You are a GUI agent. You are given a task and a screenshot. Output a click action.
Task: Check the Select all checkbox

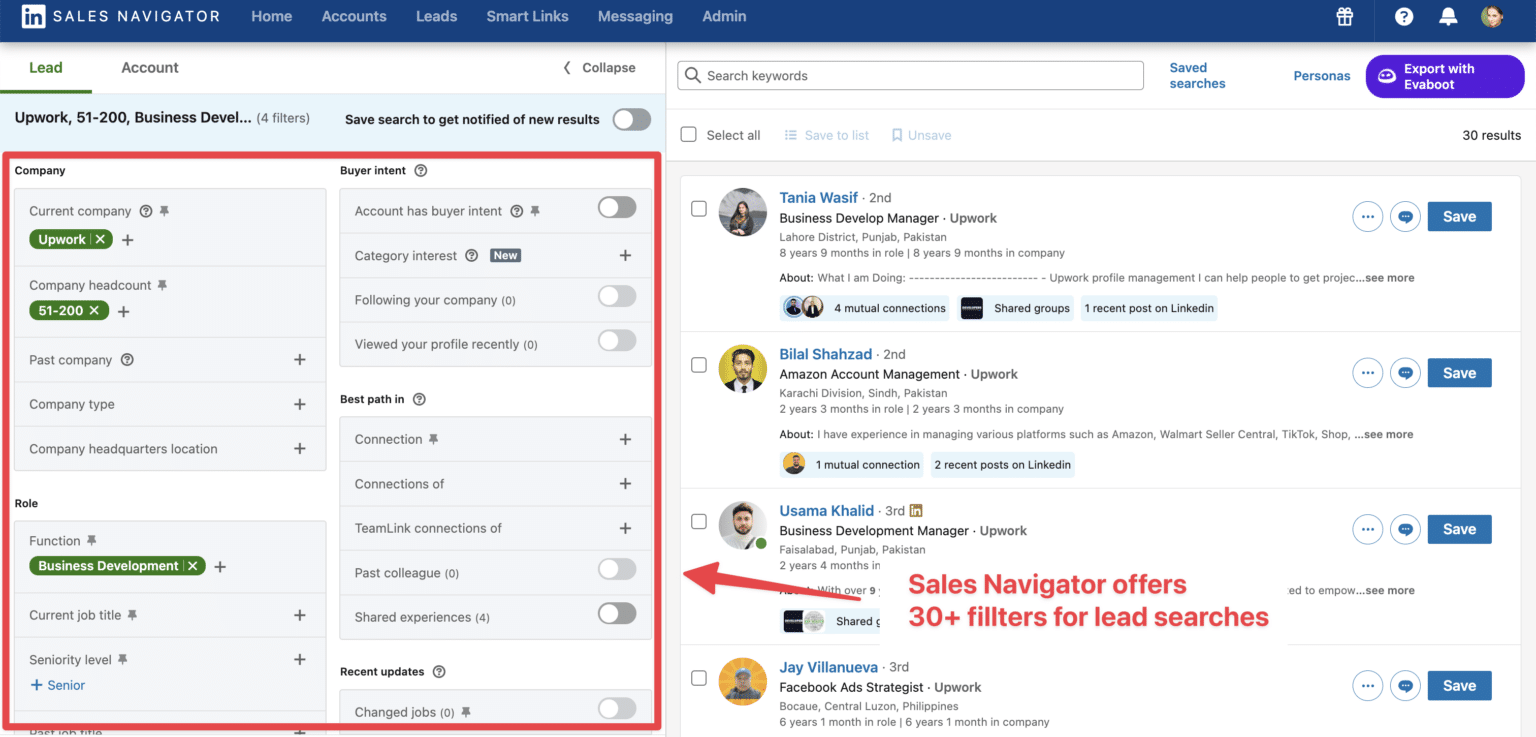pos(688,134)
